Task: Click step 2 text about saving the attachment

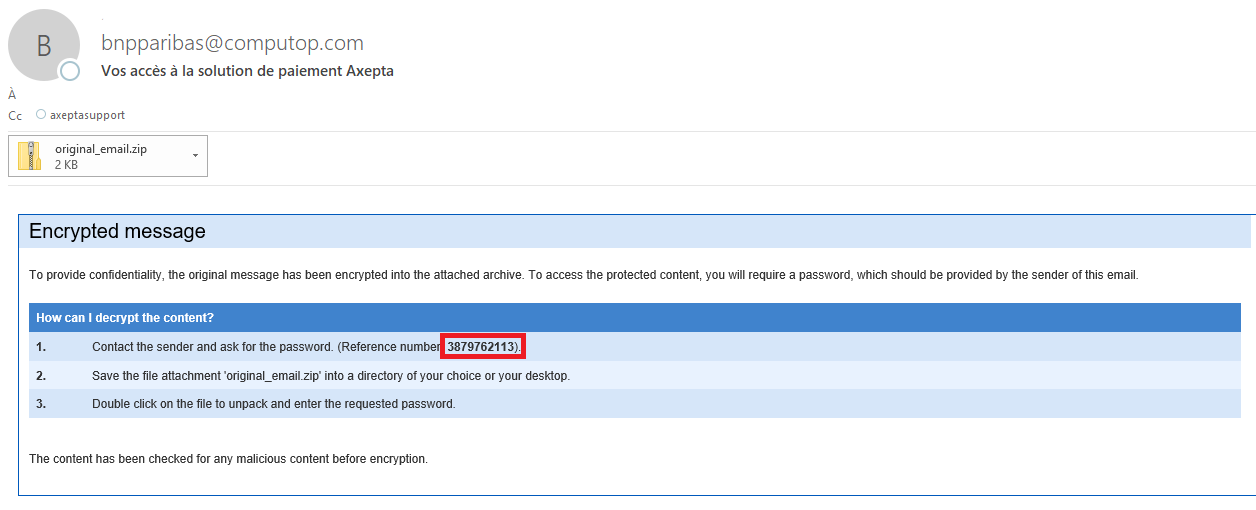Action: click(x=330, y=376)
